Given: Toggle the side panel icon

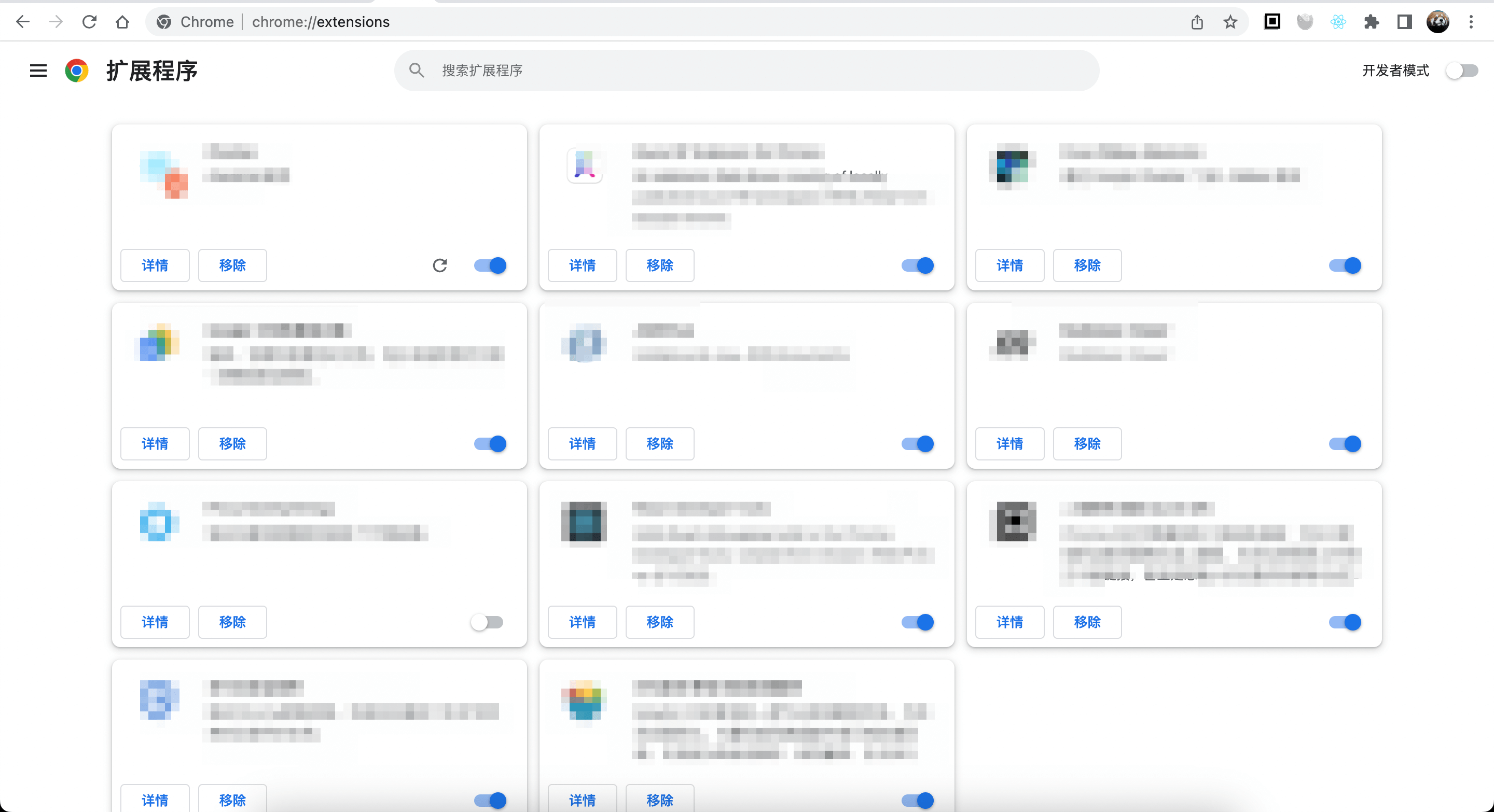Looking at the screenshot, I should point(1404,22).
